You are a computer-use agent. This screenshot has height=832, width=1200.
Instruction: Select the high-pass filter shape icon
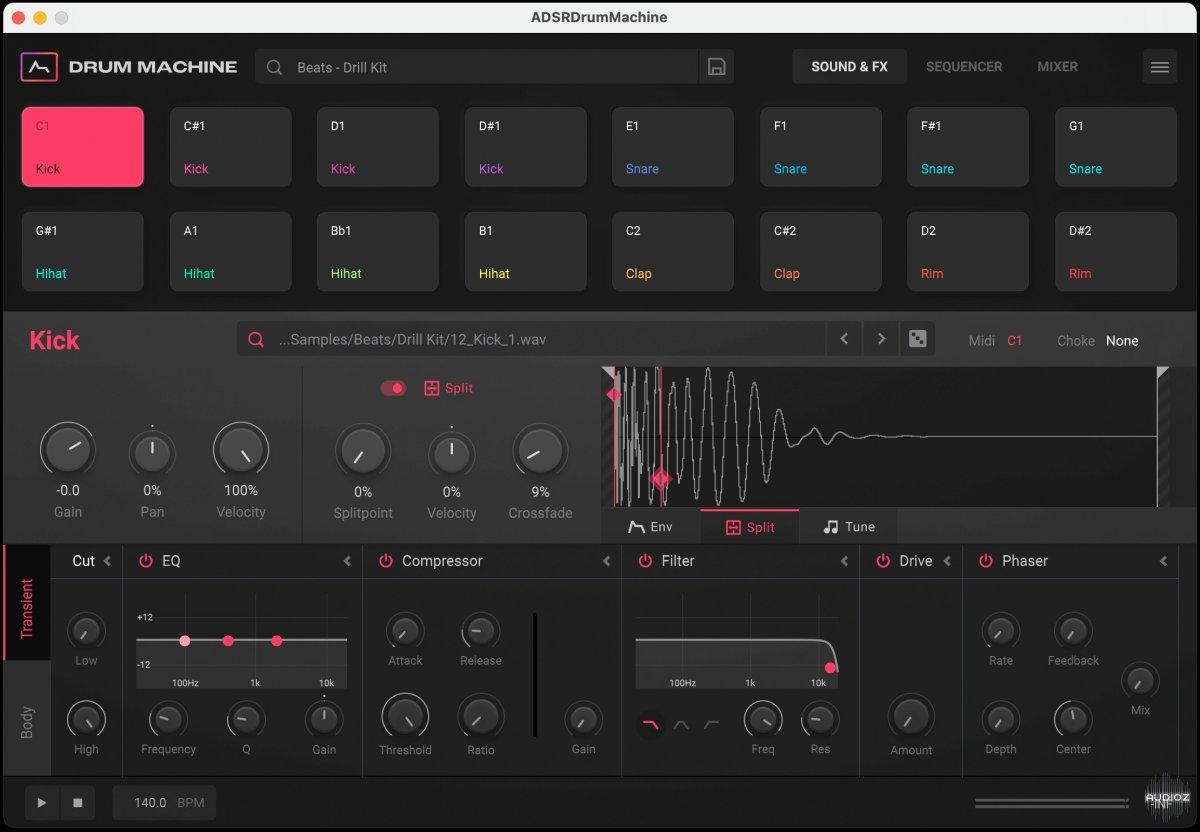711,724
